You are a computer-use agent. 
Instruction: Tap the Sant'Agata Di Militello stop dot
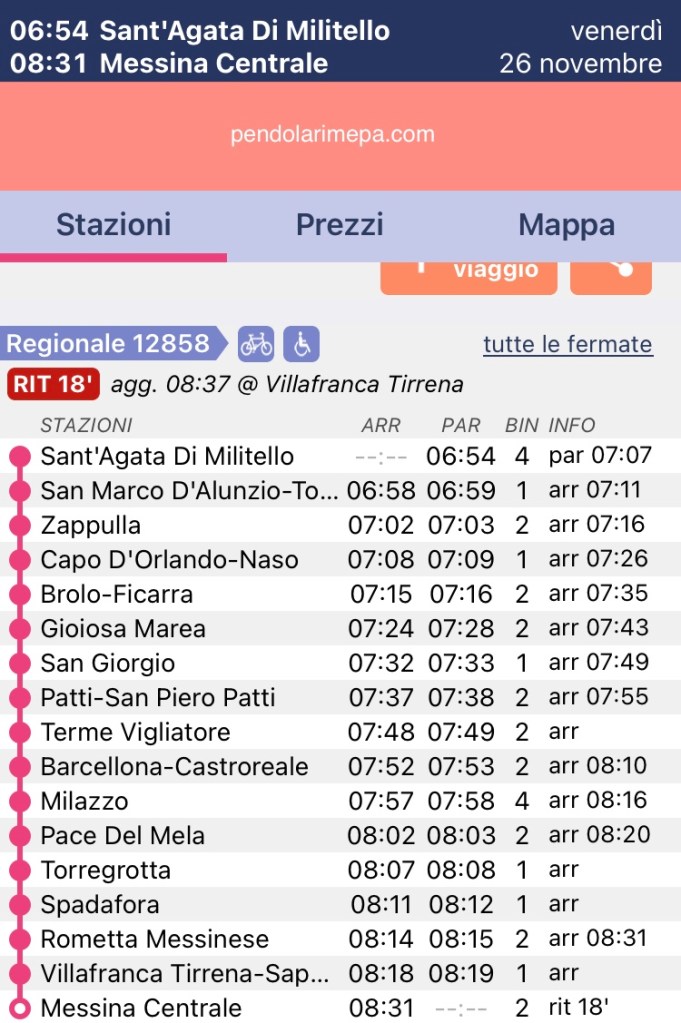point(19,457)
